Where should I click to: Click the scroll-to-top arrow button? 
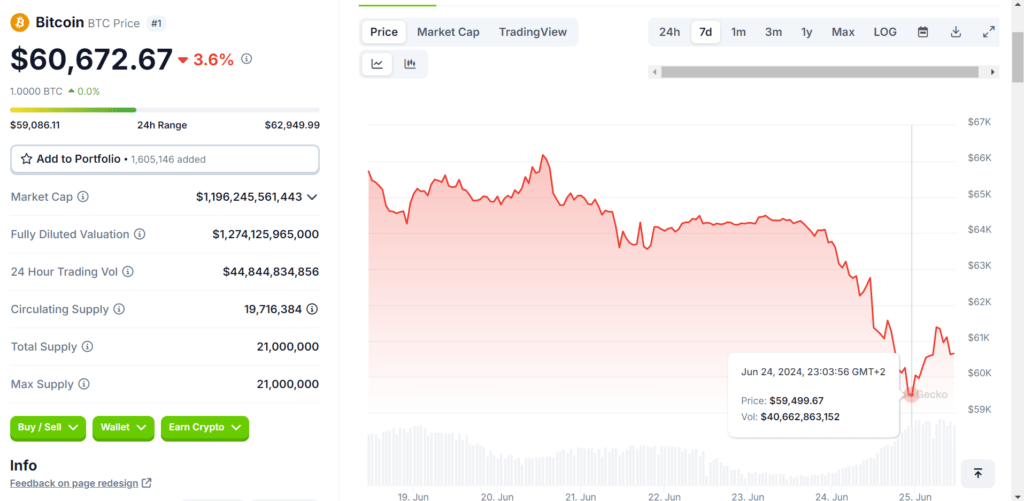pyautogui.click(x=977, y=473)
